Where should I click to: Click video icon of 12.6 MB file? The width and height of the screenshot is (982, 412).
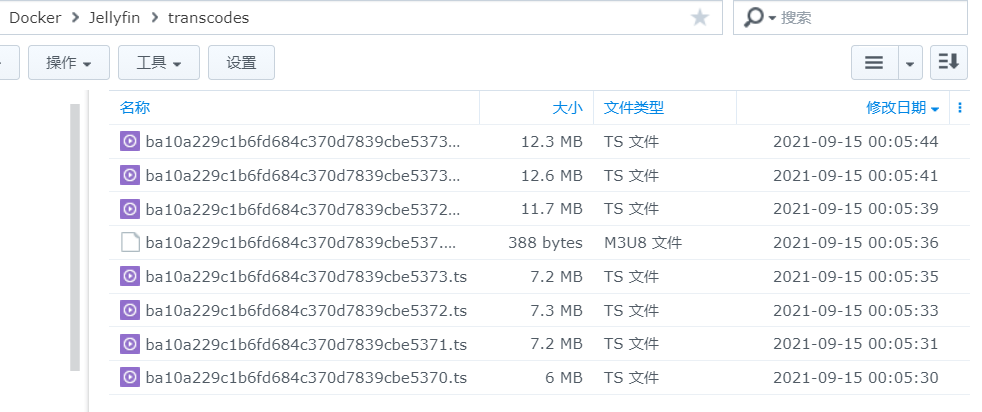click(130, 175)
